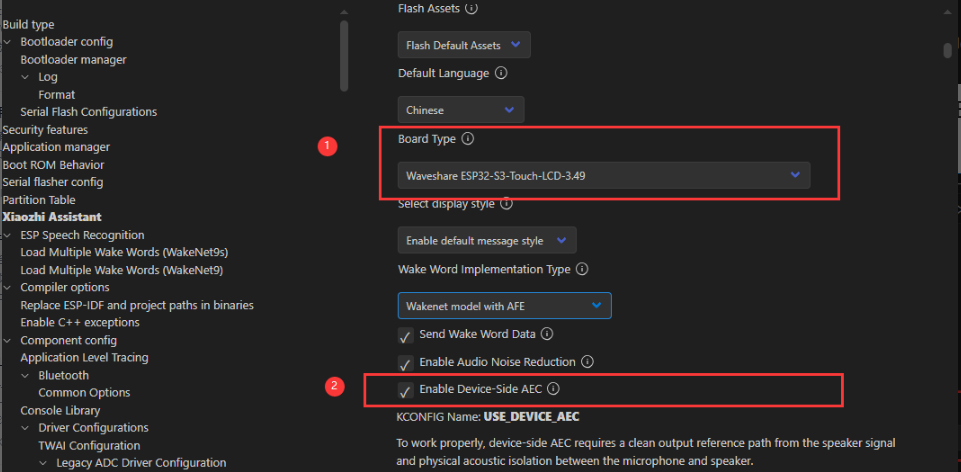This screenshot has height=472, width=961.
Task: Click info icon next to Send Wake Word Data
Action: [x=547, y=334]
